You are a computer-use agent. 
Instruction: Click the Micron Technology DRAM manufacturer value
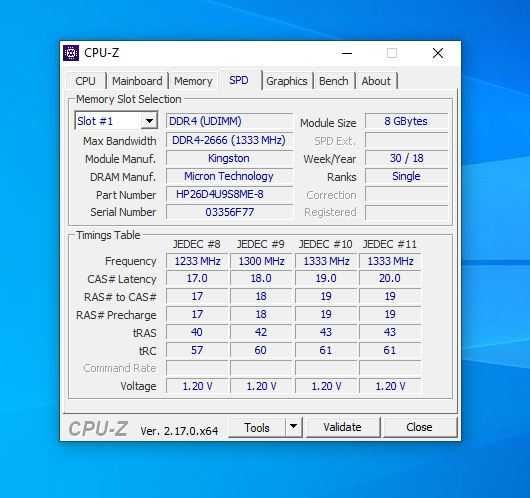(x=229, y=176)
